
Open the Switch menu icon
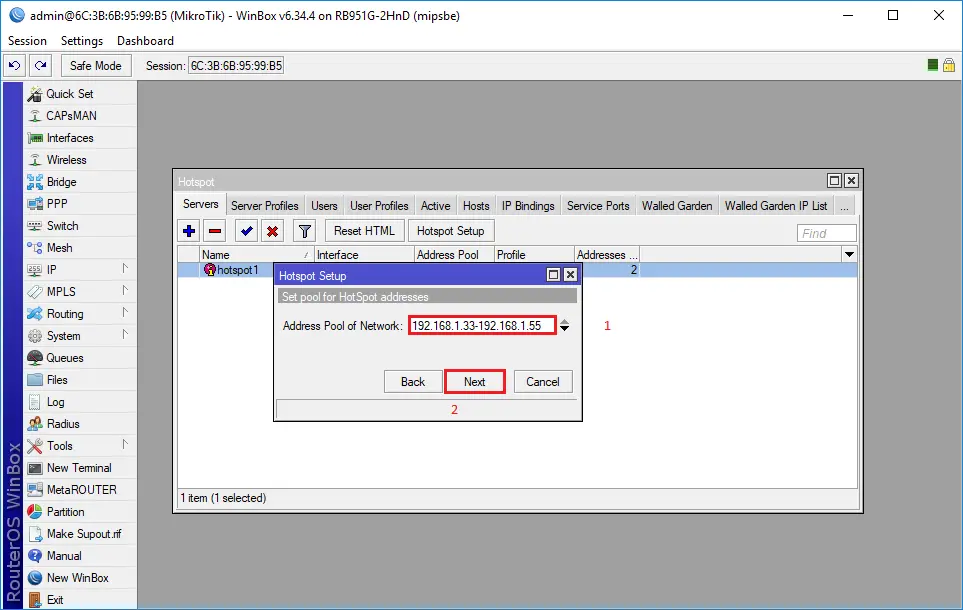[35, 226]
